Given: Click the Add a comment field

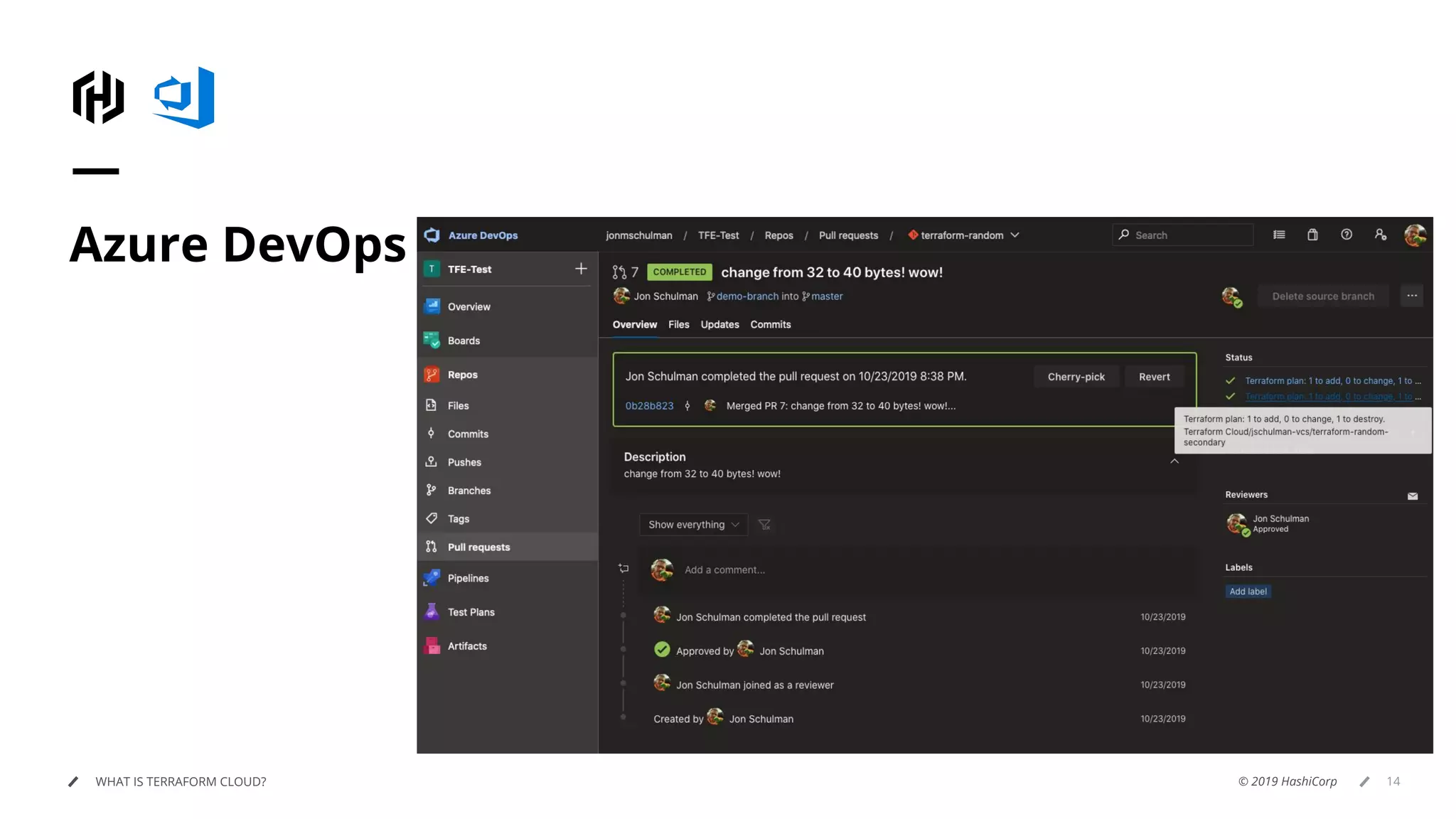Looking at the screenshot, I should point(724,570).
